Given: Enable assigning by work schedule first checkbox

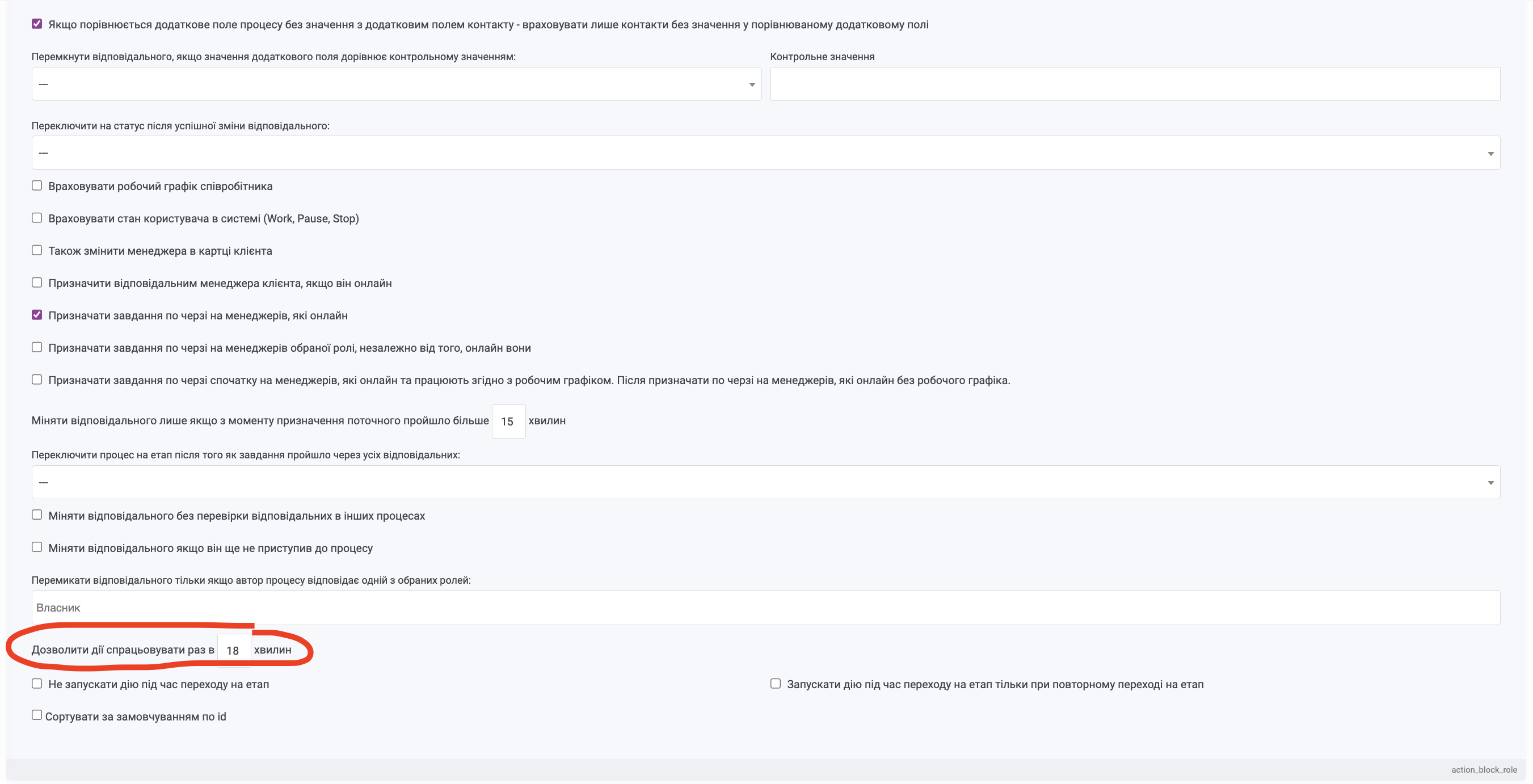Looking at the screenshot, I should pos(37,380).
